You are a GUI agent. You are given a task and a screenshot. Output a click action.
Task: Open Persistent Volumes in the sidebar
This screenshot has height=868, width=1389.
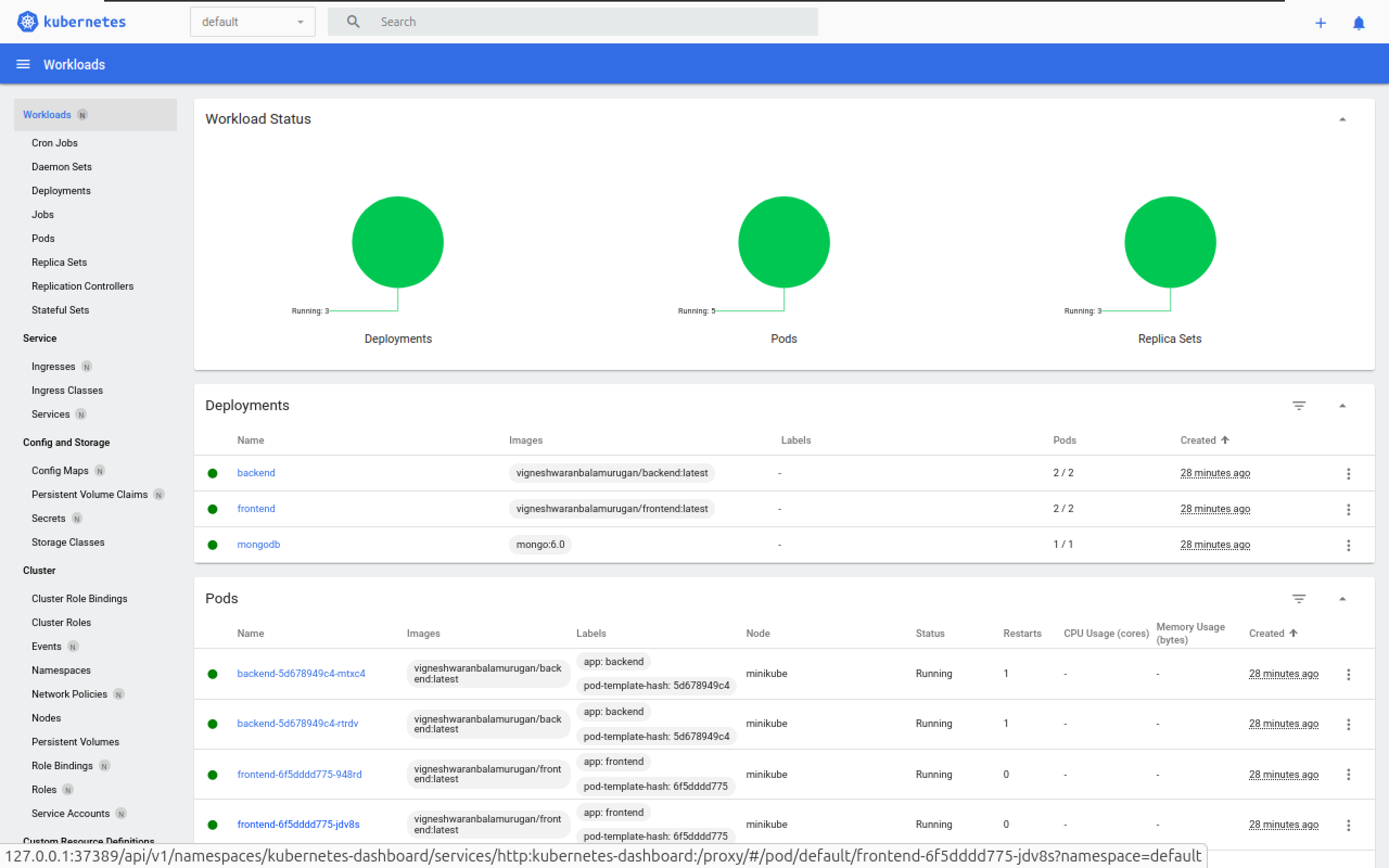(75, 742)
